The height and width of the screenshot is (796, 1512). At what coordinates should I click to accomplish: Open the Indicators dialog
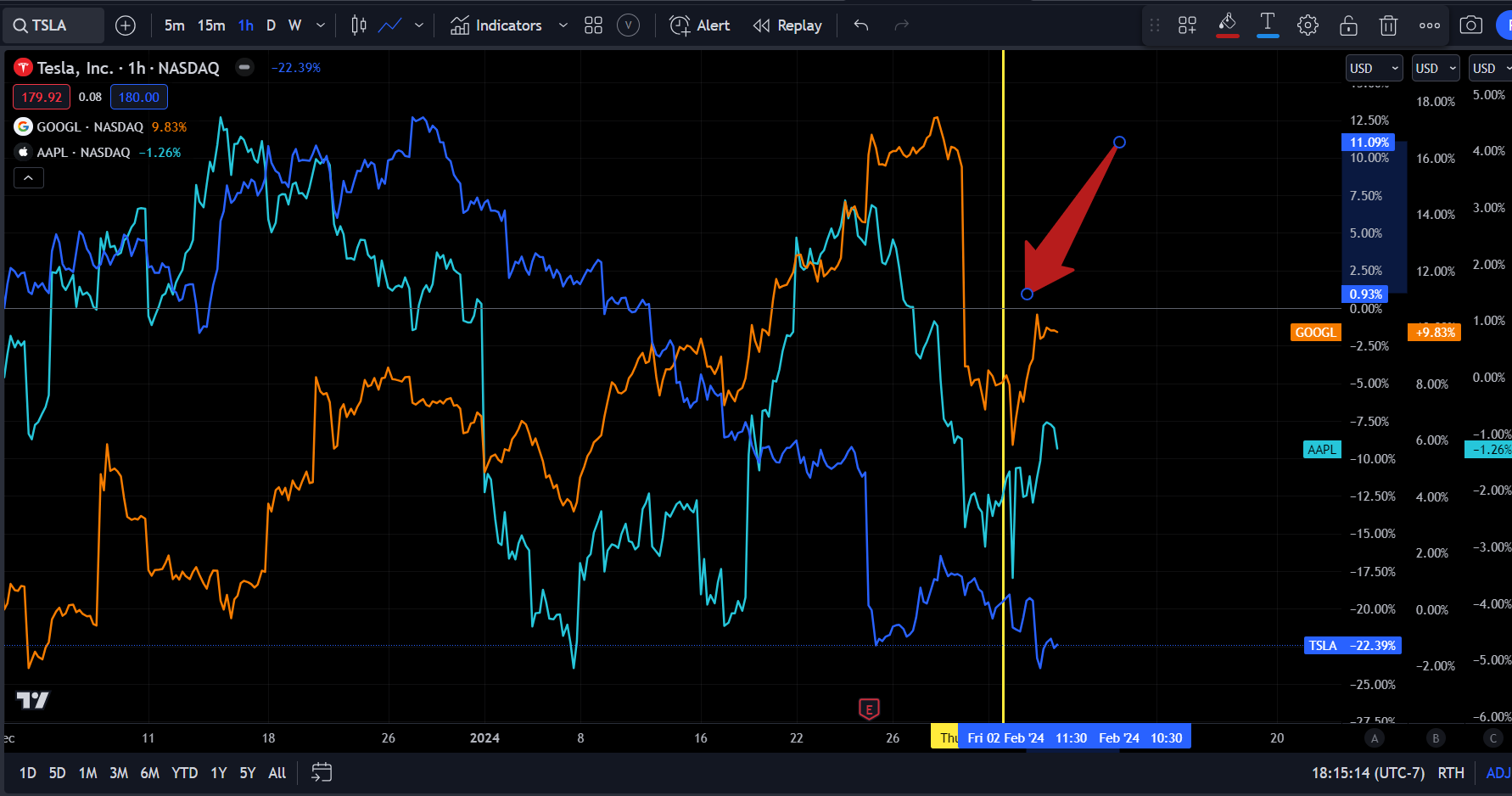click(x=496, y=25)
